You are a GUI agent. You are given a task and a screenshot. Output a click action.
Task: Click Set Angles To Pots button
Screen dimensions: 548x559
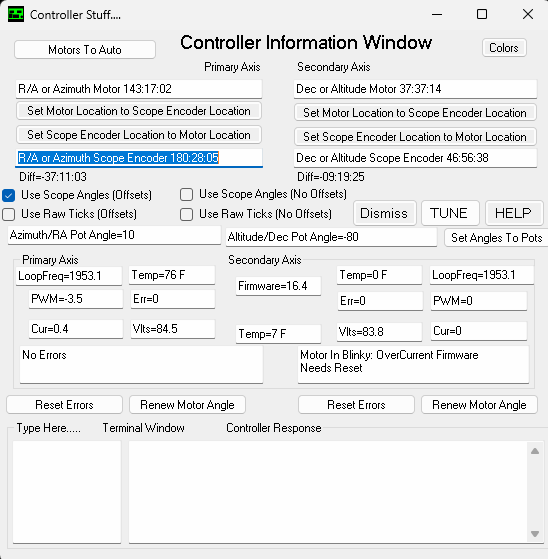point(496,237)
